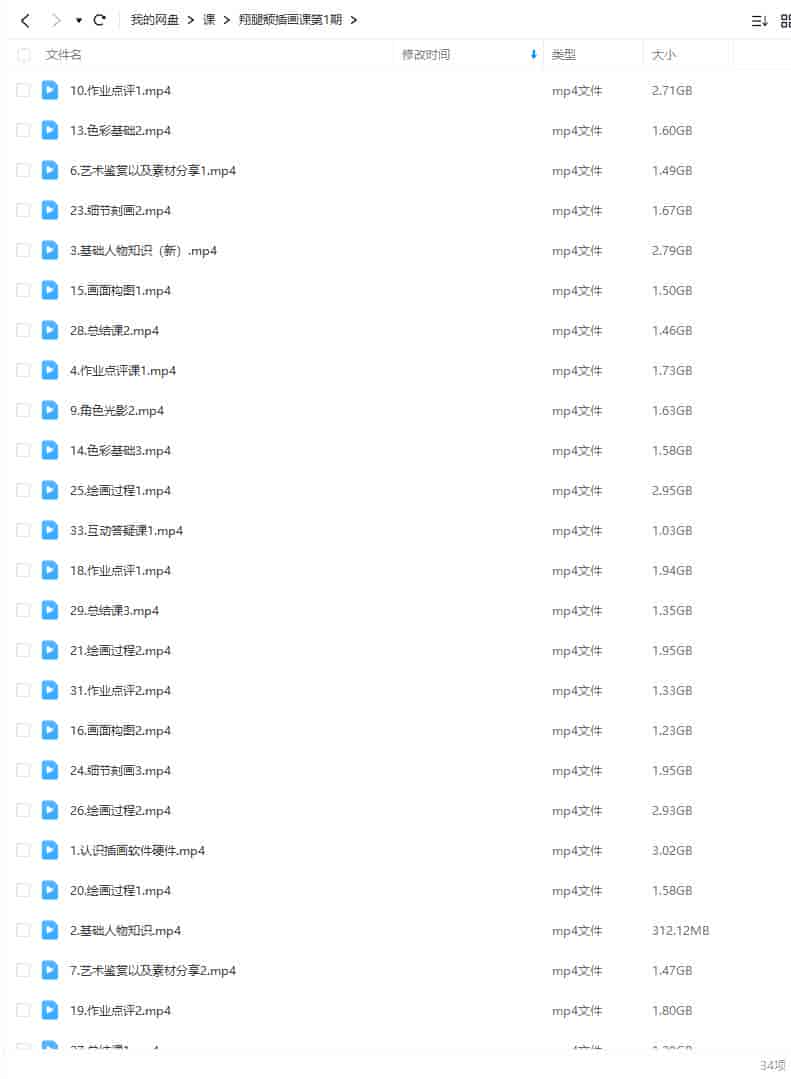
Task: Expand chevron after 翔翮颓插画课第1期 breadcrumb
Action: pyautogui.click(x=353, y=20)
